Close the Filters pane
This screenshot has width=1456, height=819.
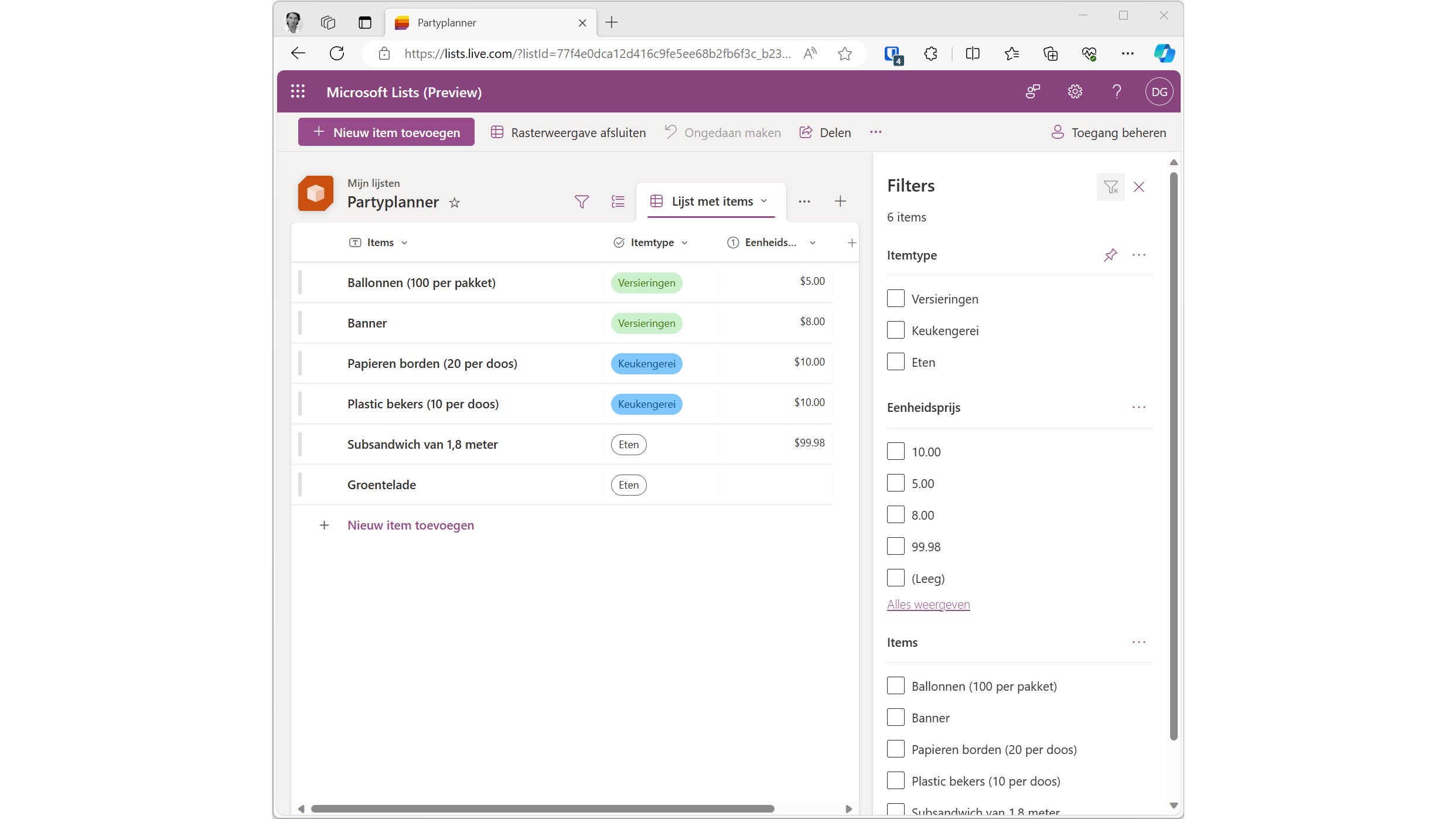(x=1138, y=187)
